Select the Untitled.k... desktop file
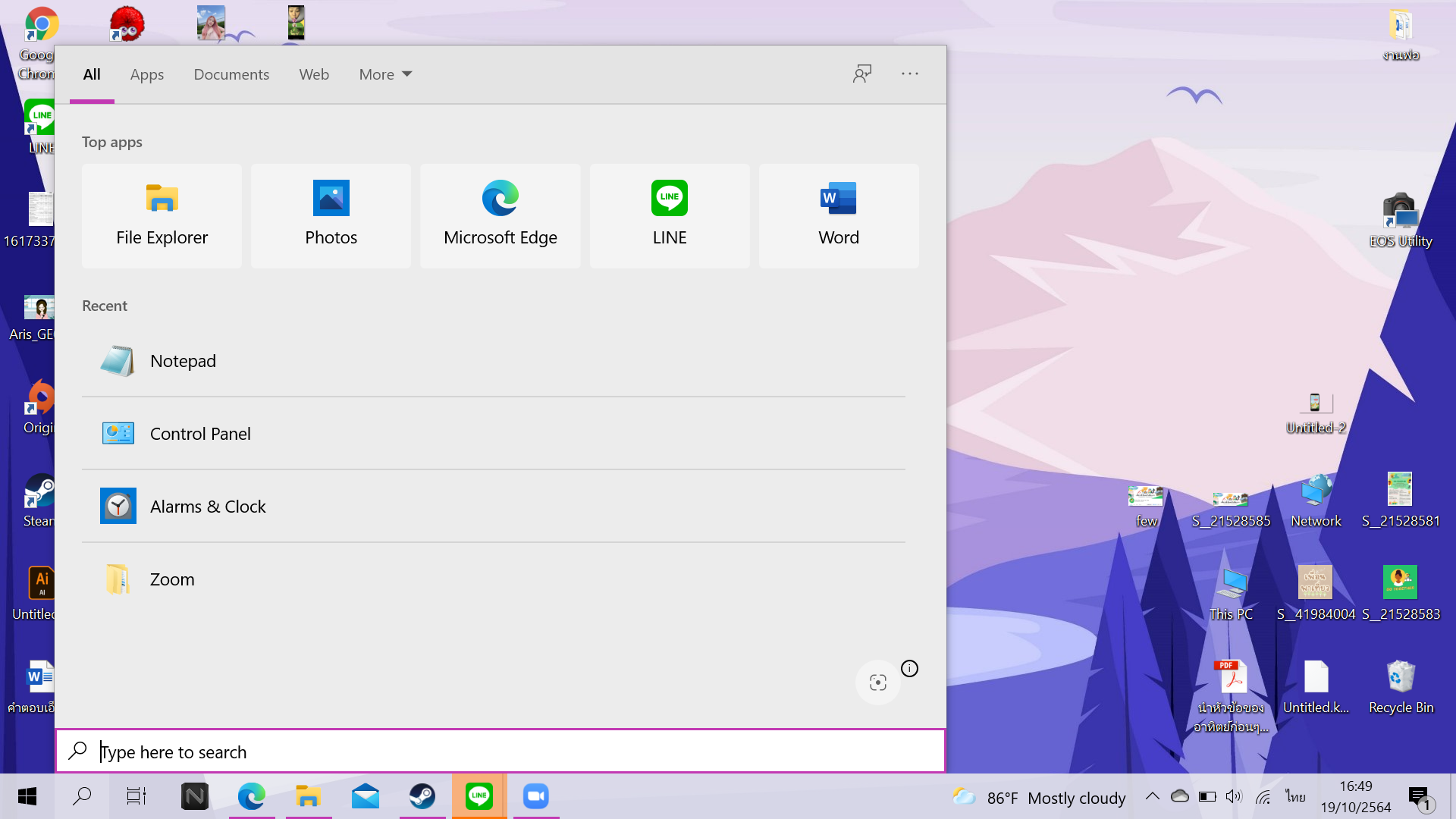The image size is (1456, 819). point(1316,687)
